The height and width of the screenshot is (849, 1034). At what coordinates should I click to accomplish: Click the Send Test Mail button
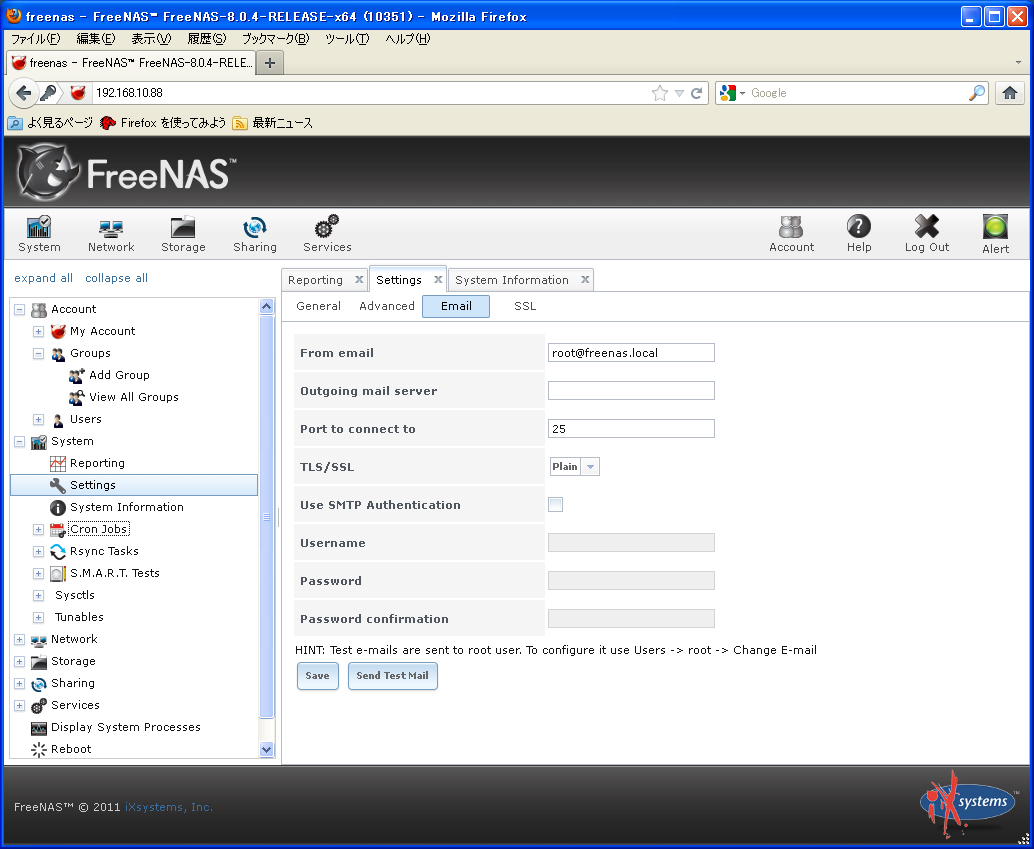pyautogui.click(x=392, y=676)
